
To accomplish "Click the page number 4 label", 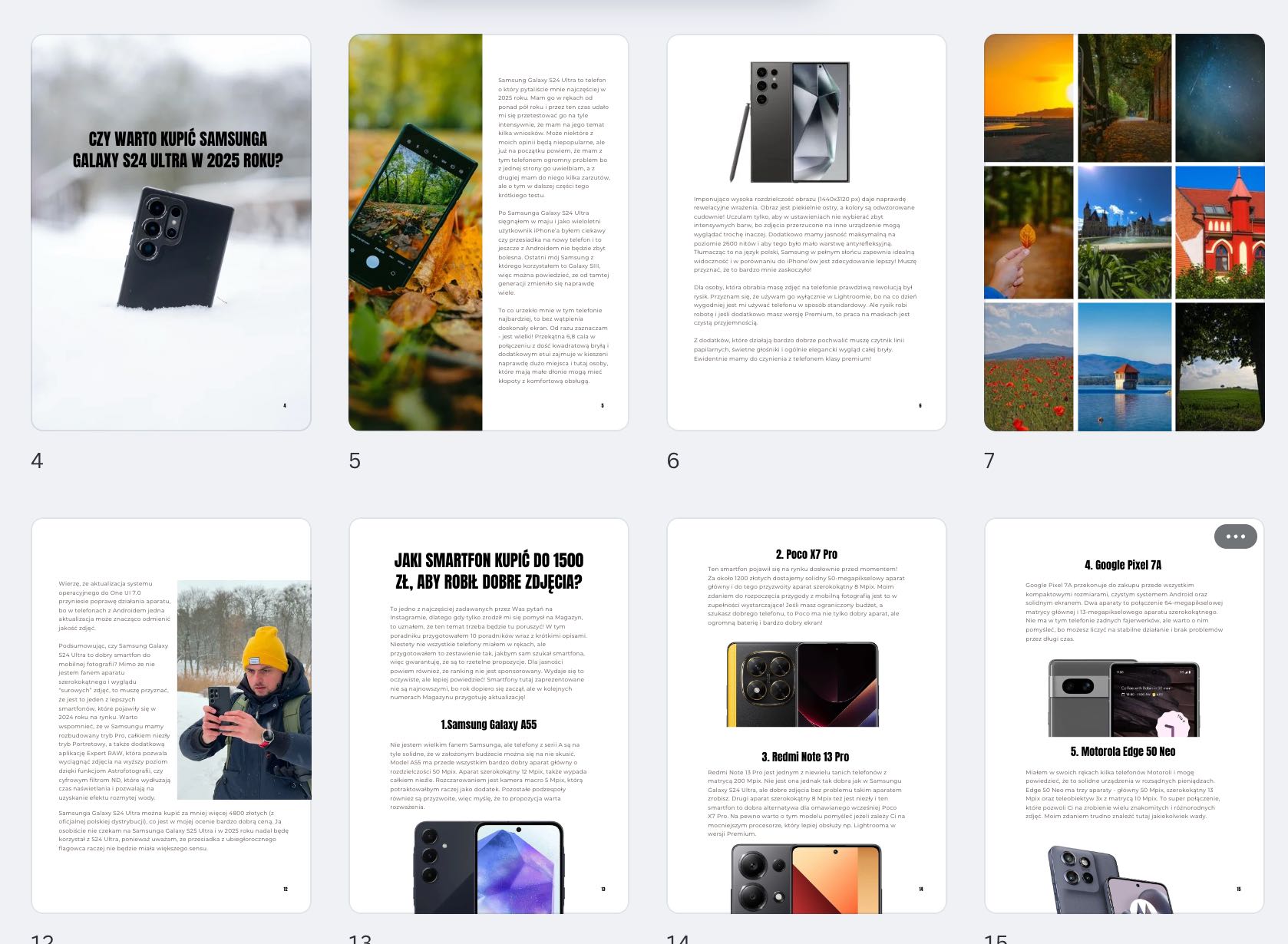I will click(x=37, y=460).
